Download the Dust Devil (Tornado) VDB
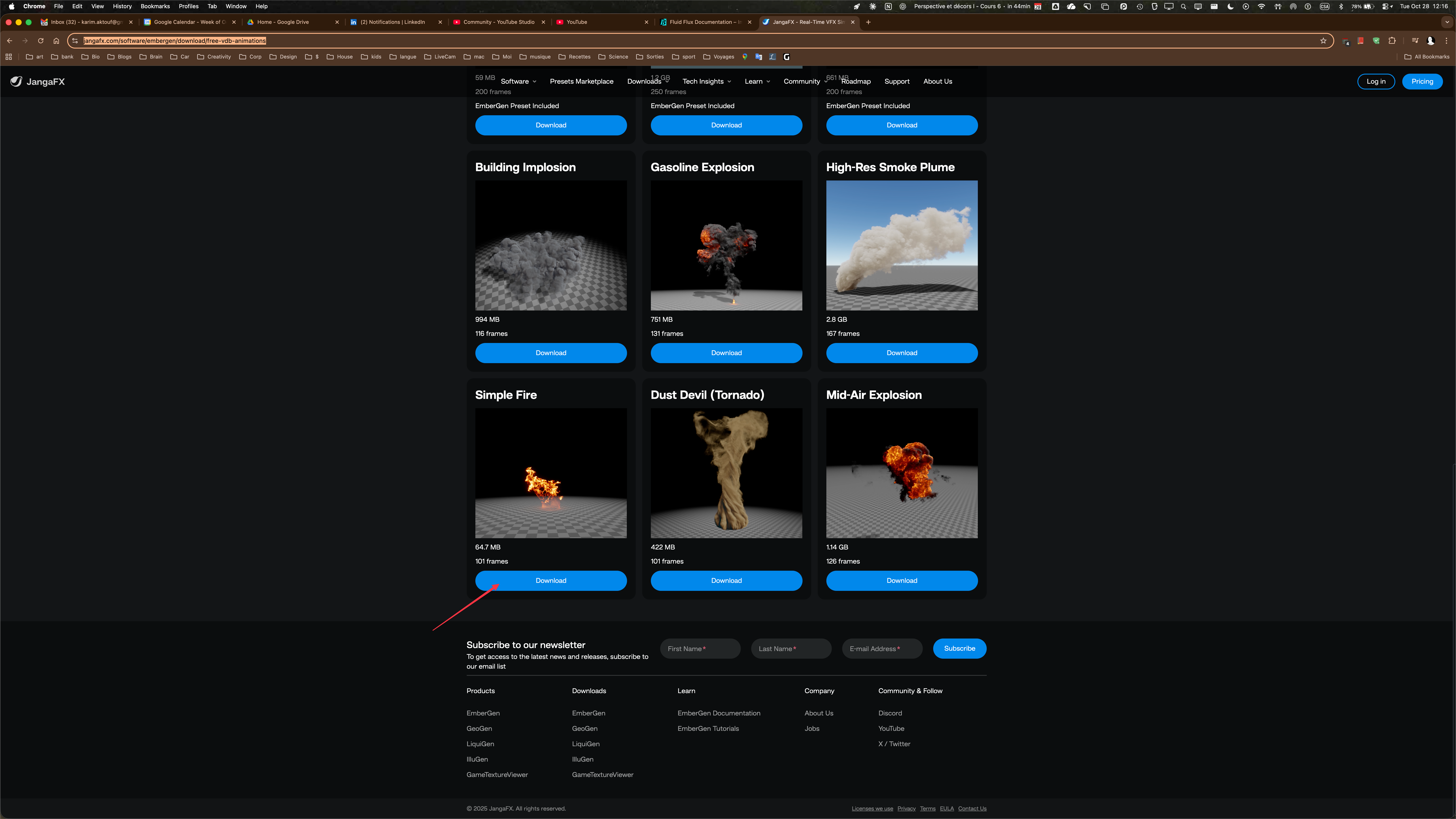Viewport: 1456px width, 819px height. point(726,580)
